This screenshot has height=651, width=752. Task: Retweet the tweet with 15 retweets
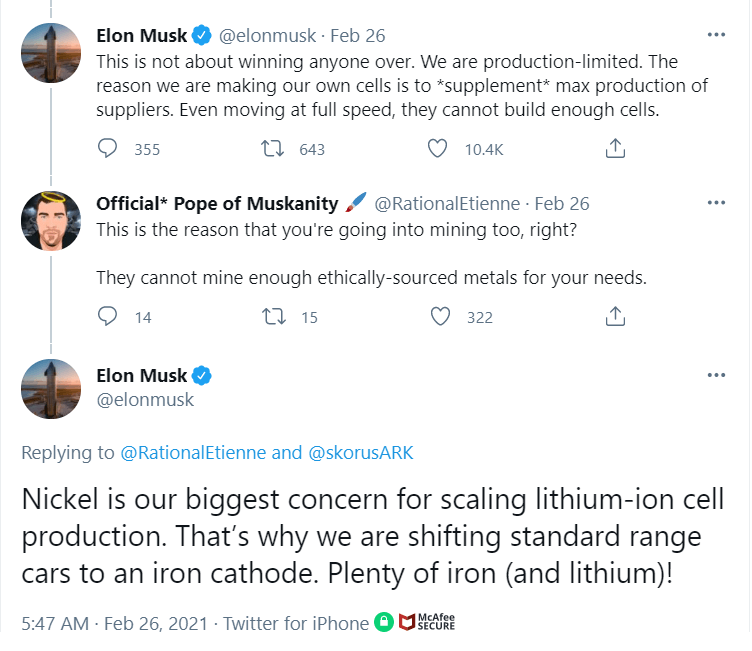[274, 317]
